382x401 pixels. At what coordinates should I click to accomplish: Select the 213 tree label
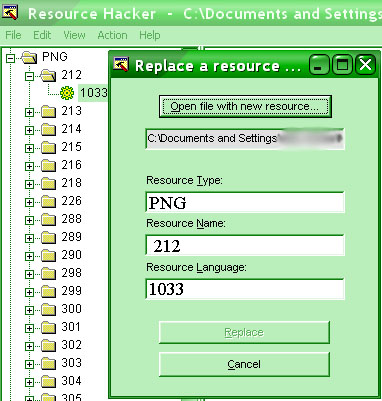pos(72,111)
